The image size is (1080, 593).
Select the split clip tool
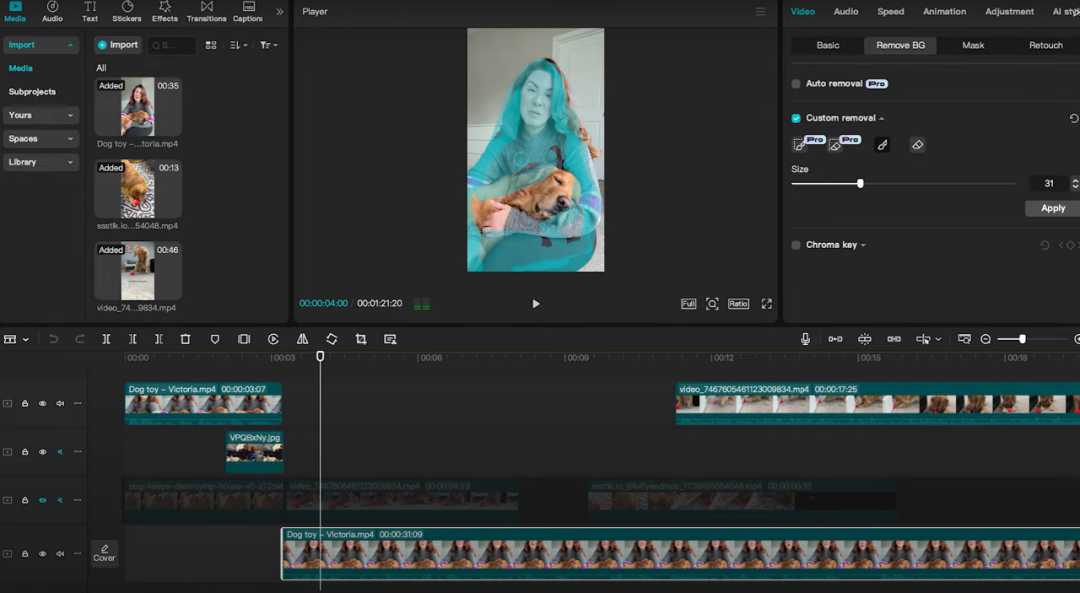click(106, 339)
